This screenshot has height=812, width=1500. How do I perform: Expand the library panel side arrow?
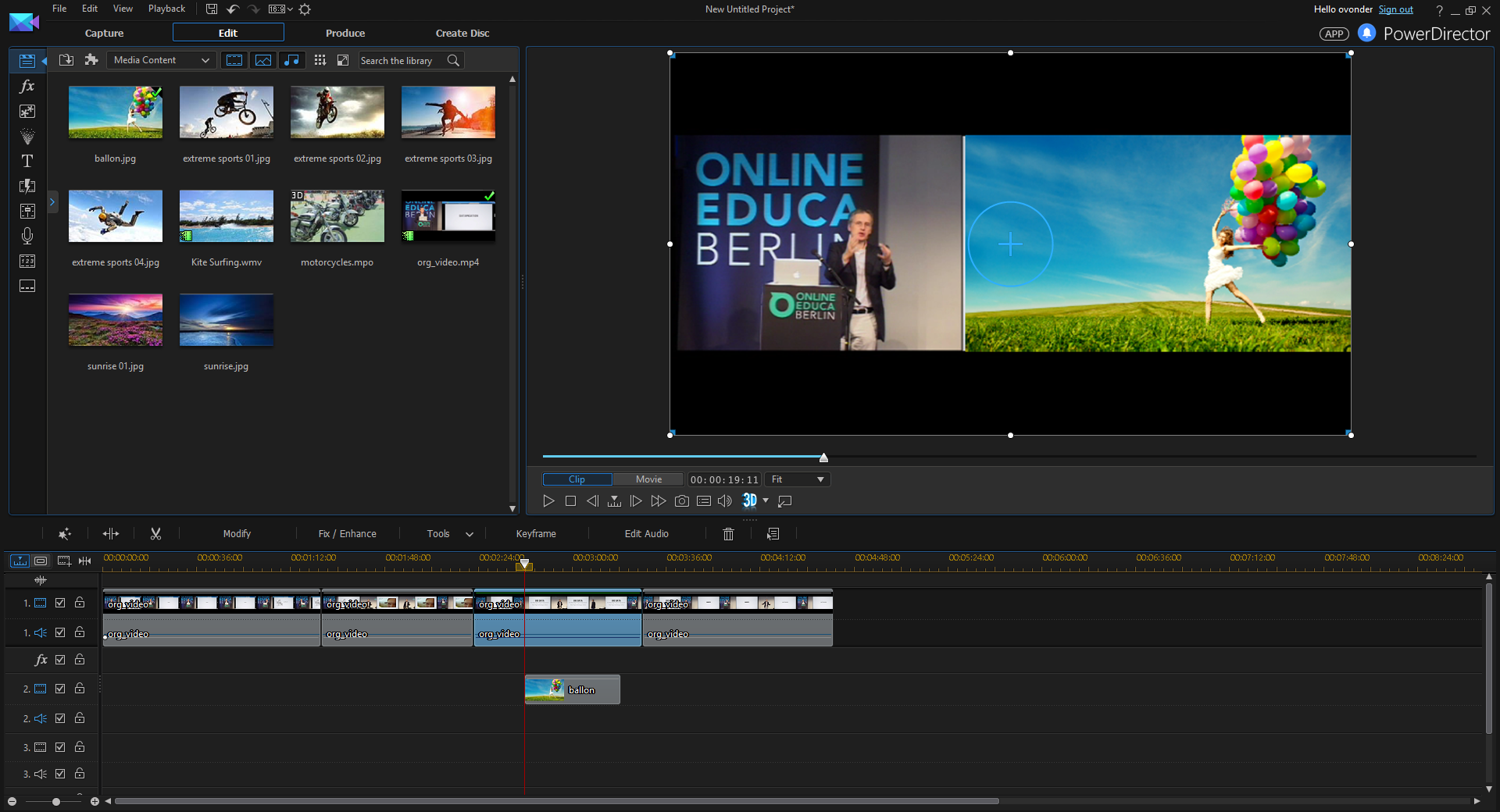pos(52,202)
